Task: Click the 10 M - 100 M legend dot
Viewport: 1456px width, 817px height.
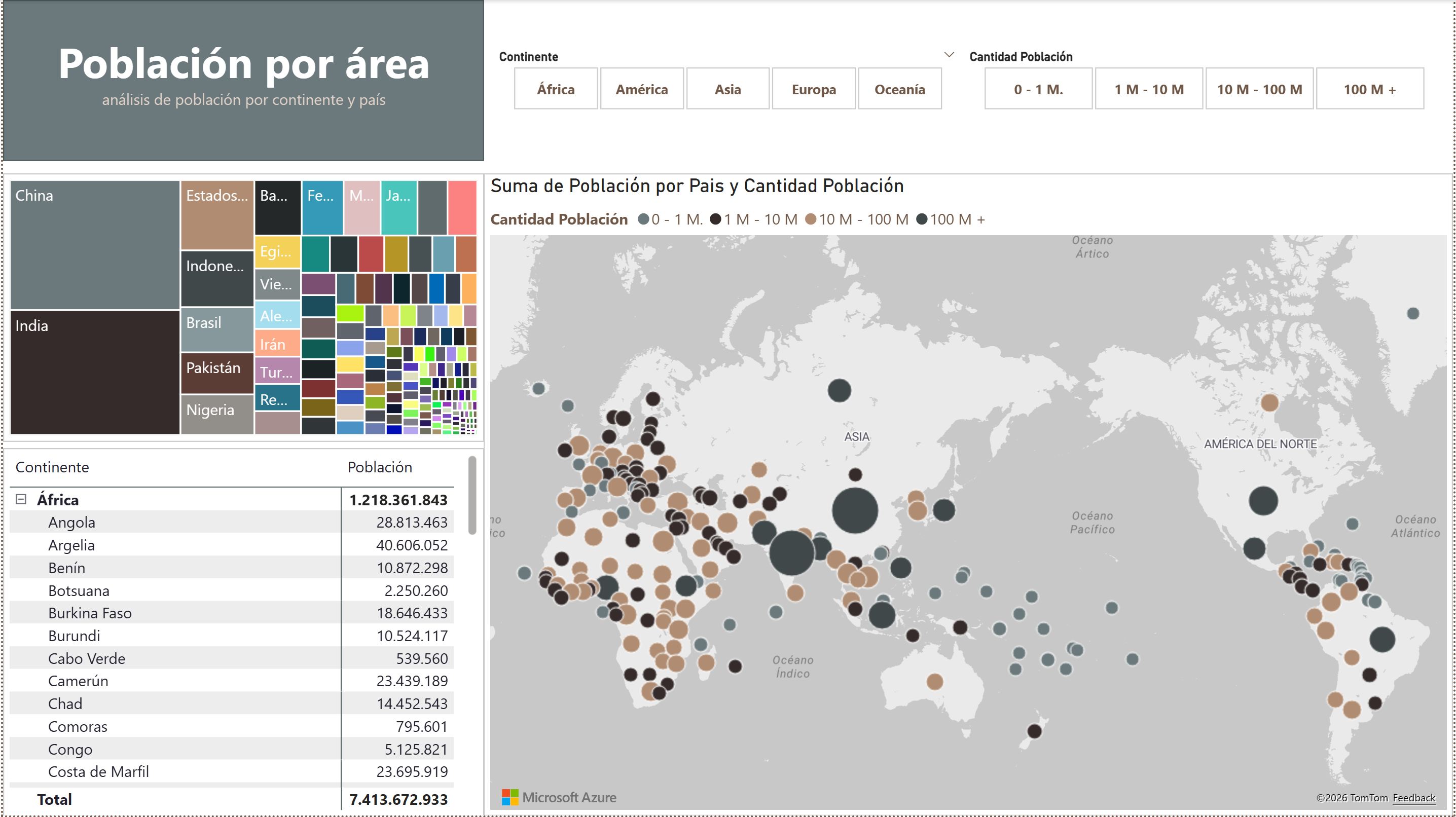Action: (810, 219)
